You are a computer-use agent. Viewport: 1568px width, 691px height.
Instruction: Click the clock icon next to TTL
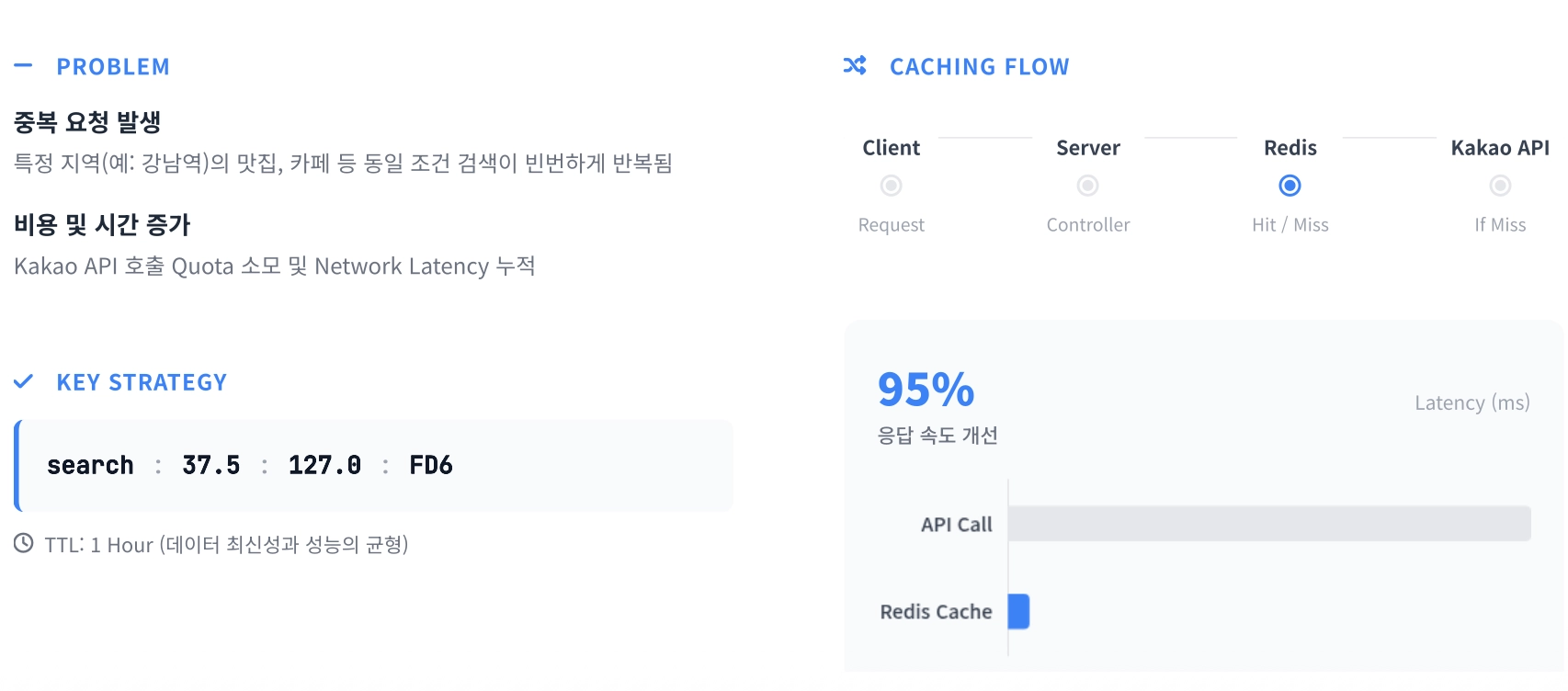24,543
